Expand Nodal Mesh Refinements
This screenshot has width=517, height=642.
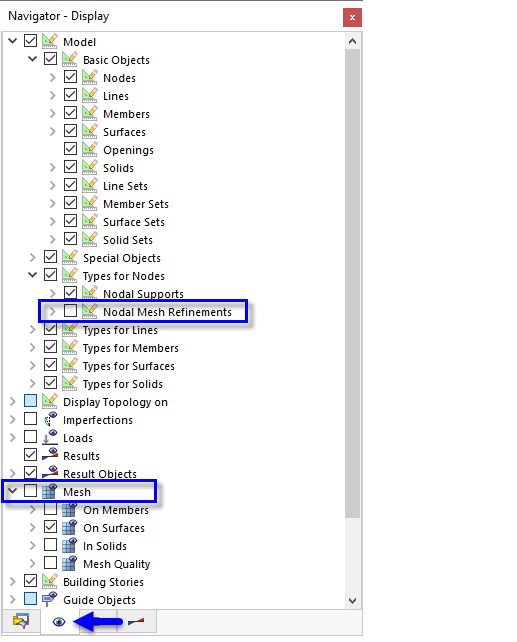click(x=52, y=311)
